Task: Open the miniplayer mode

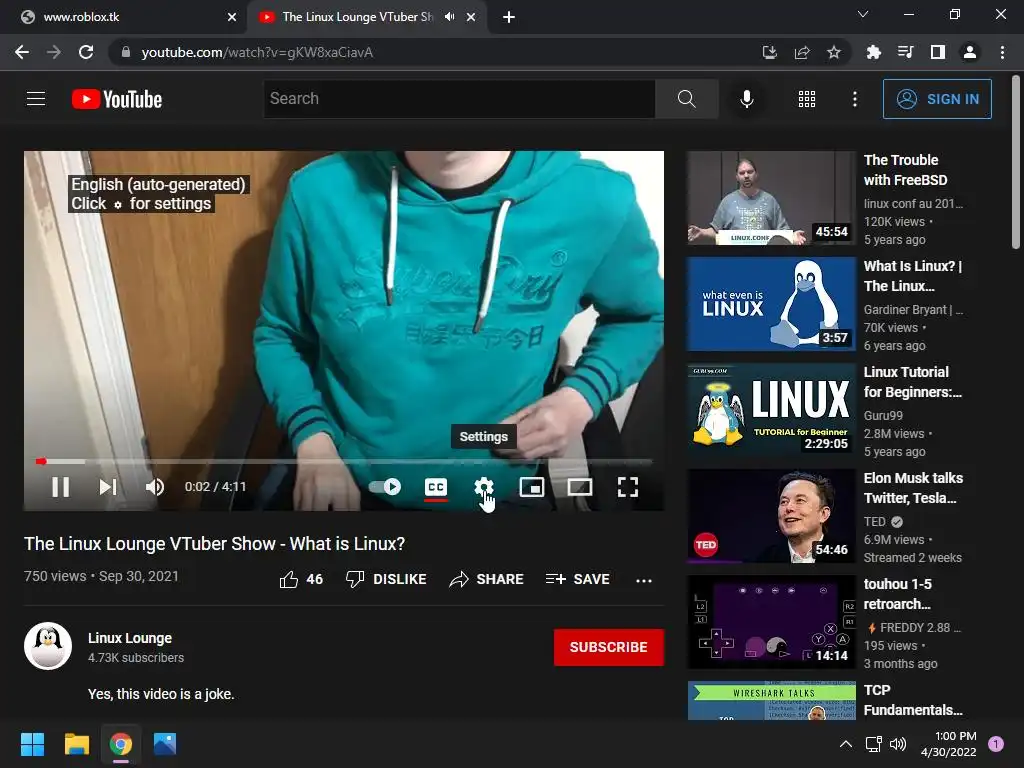Action: point(532,487)
